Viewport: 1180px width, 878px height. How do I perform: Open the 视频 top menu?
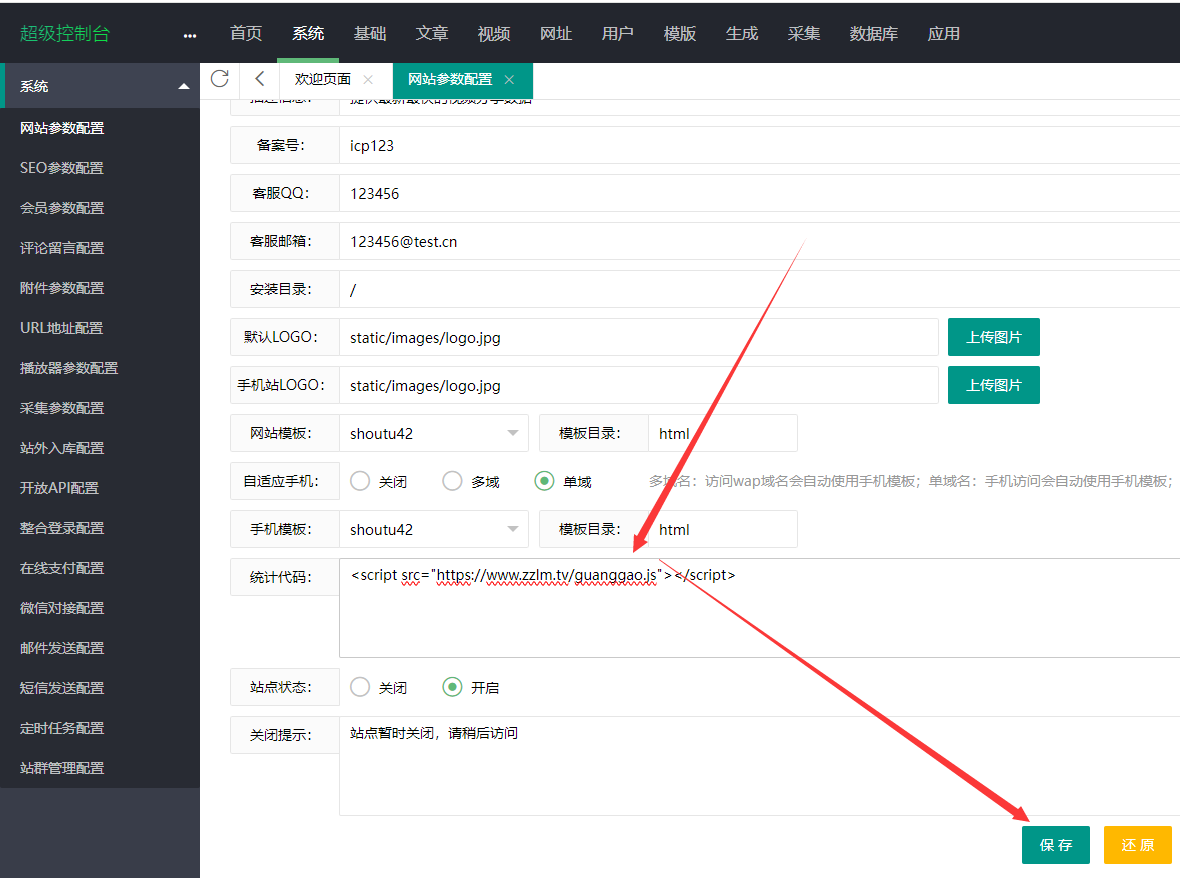click(494, 34)
